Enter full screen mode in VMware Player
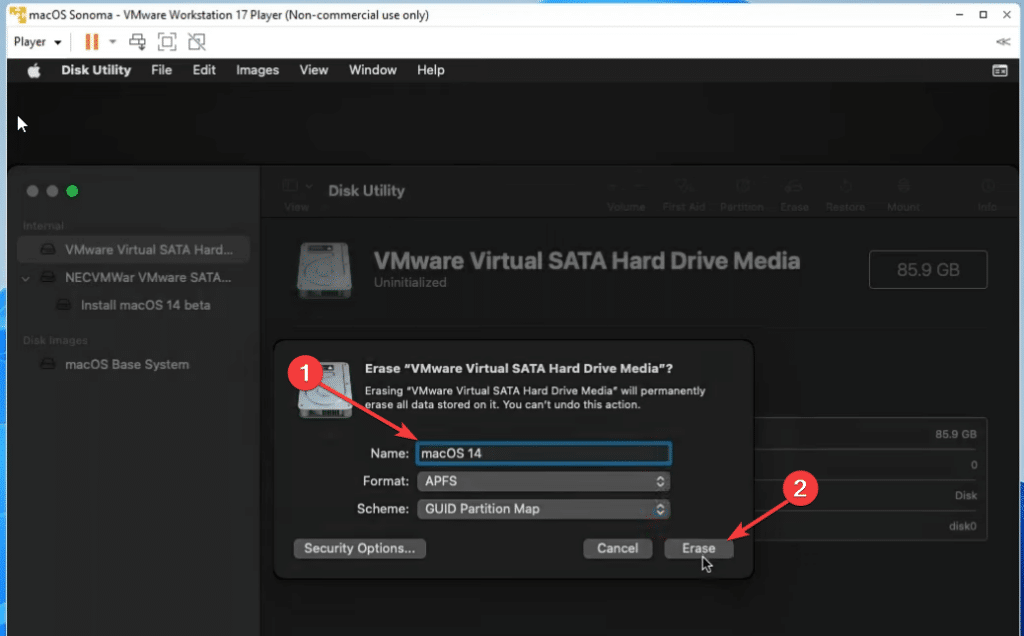 tap(167, 42)
